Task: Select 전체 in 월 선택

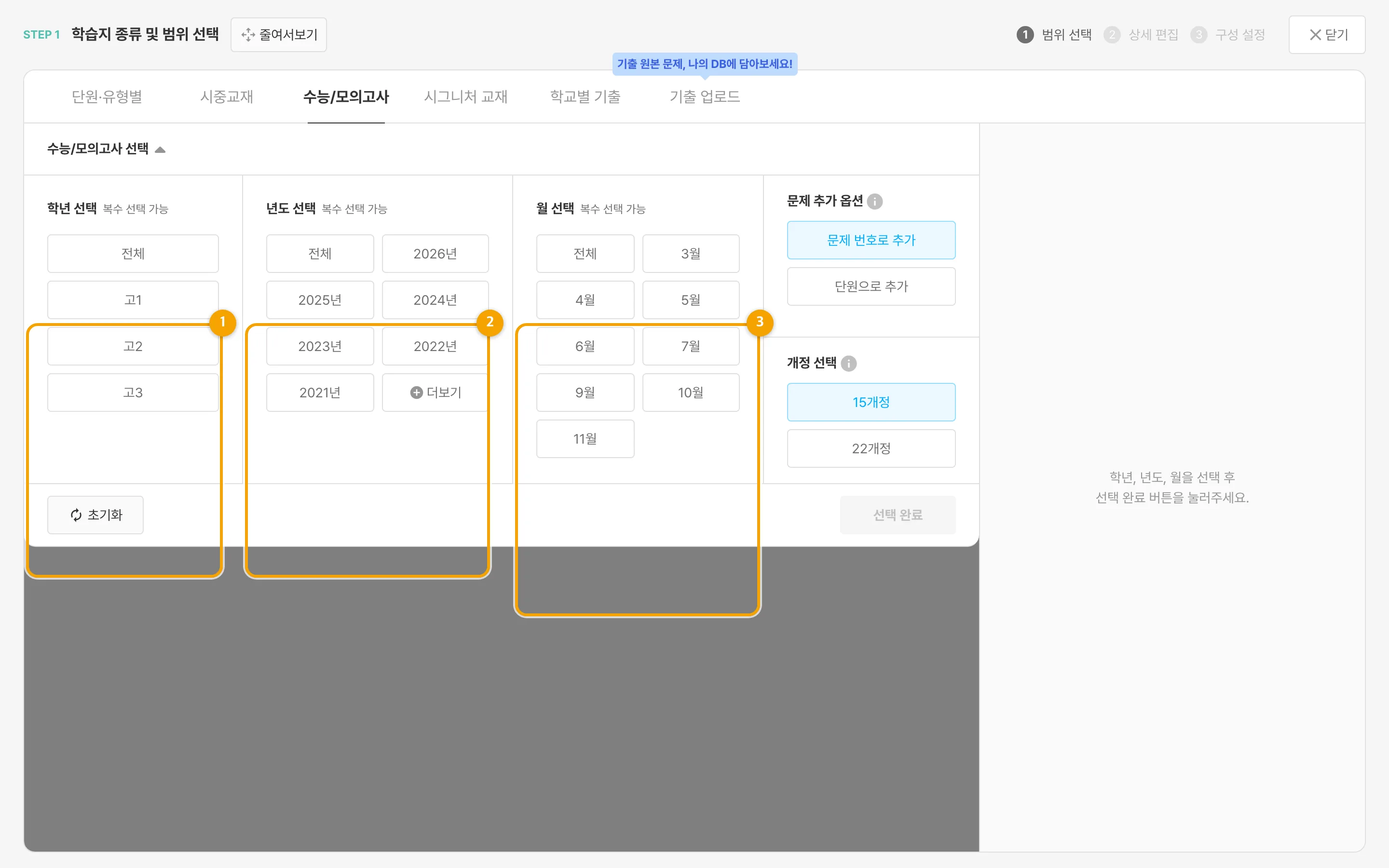Action: click(x=586, y=254)
